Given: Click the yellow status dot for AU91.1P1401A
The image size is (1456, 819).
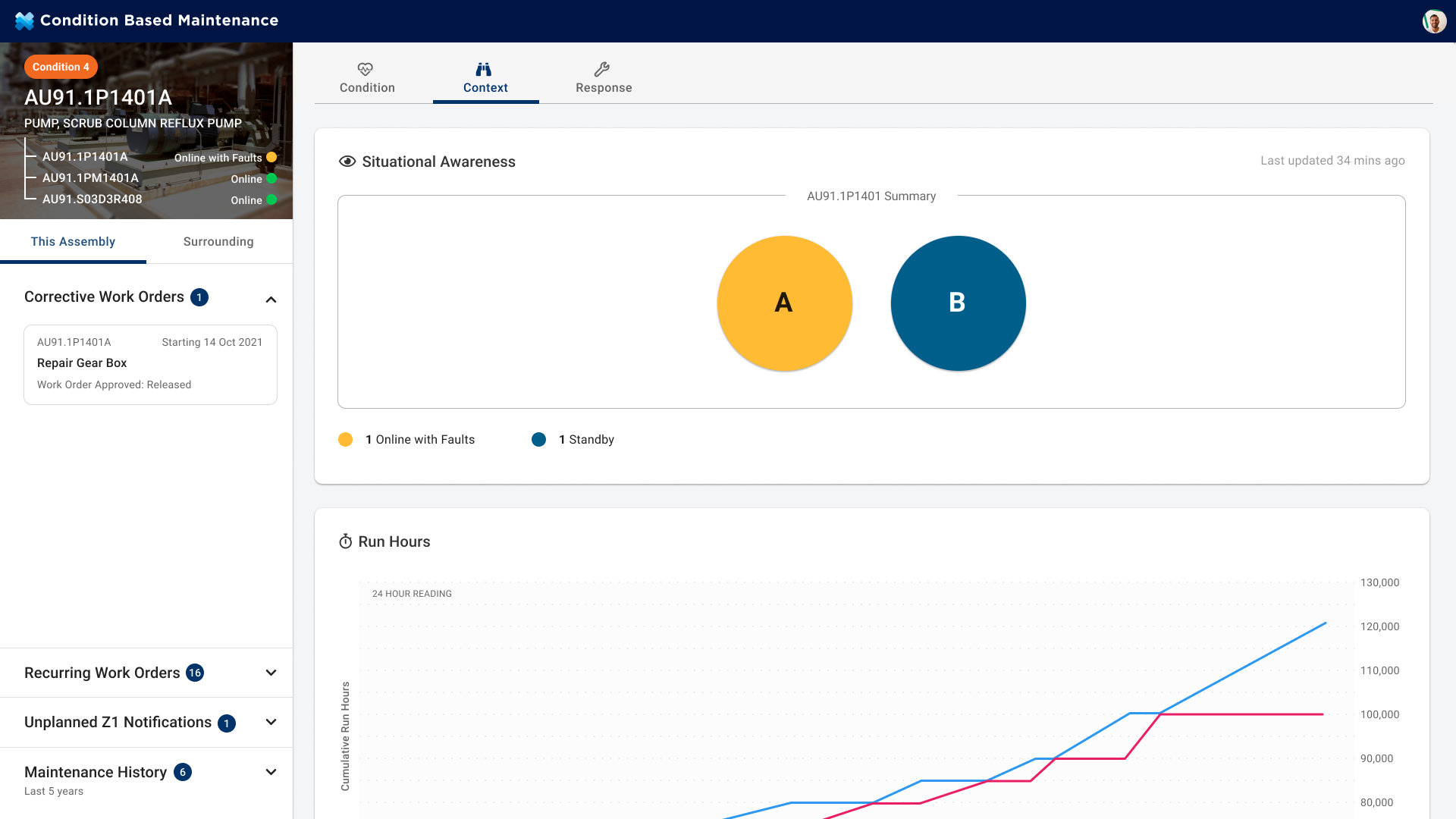Looking at the screenshot, I should (x=271, y=157).
